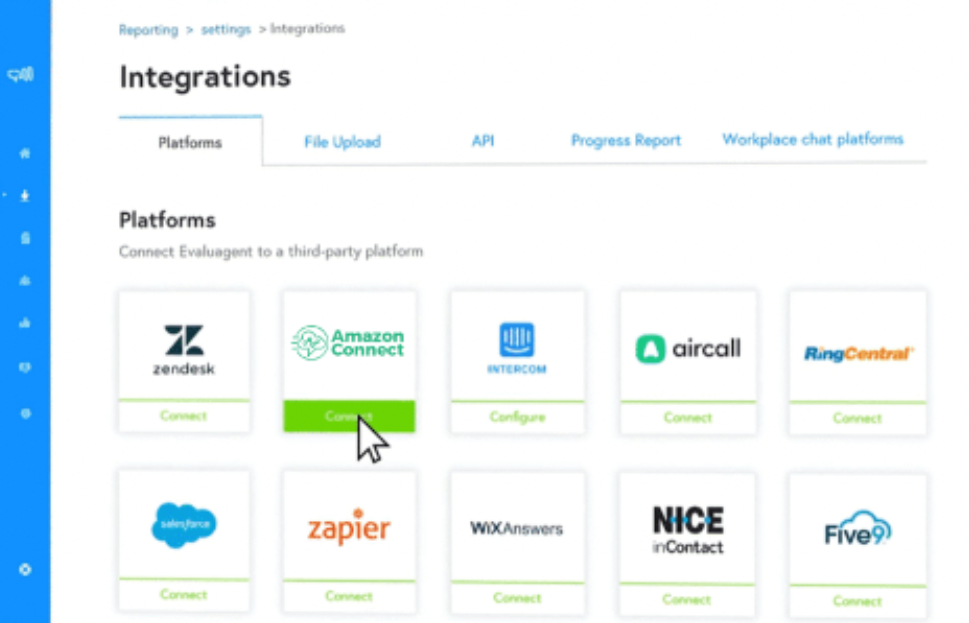Connect the Zendesk integration

pyautogui.click(x=184, y=416)
